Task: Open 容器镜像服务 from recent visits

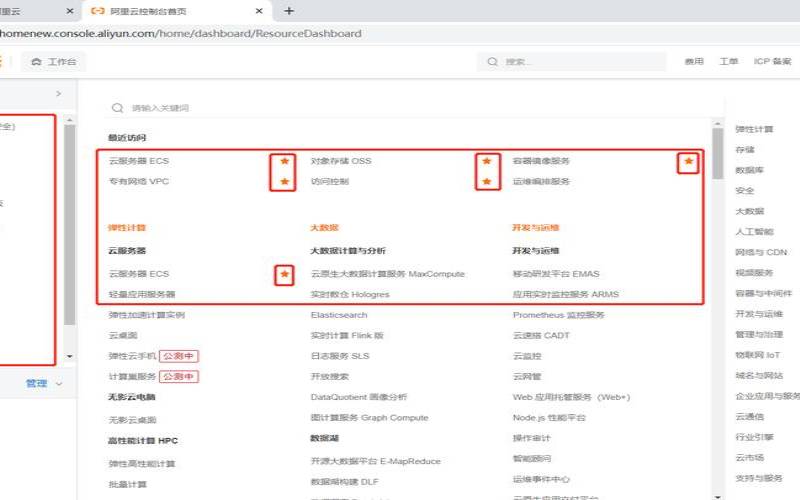Action: pos(541,161)
